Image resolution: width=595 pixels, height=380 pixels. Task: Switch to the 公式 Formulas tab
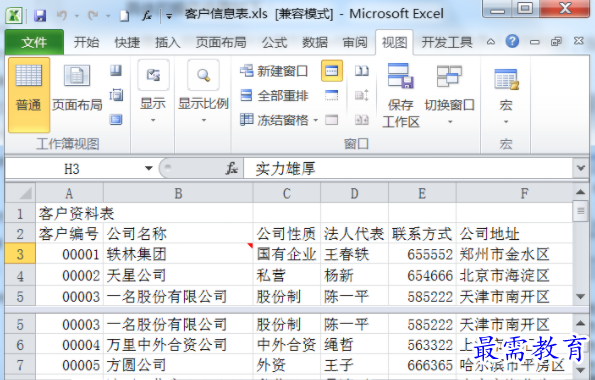click(274, 42)
